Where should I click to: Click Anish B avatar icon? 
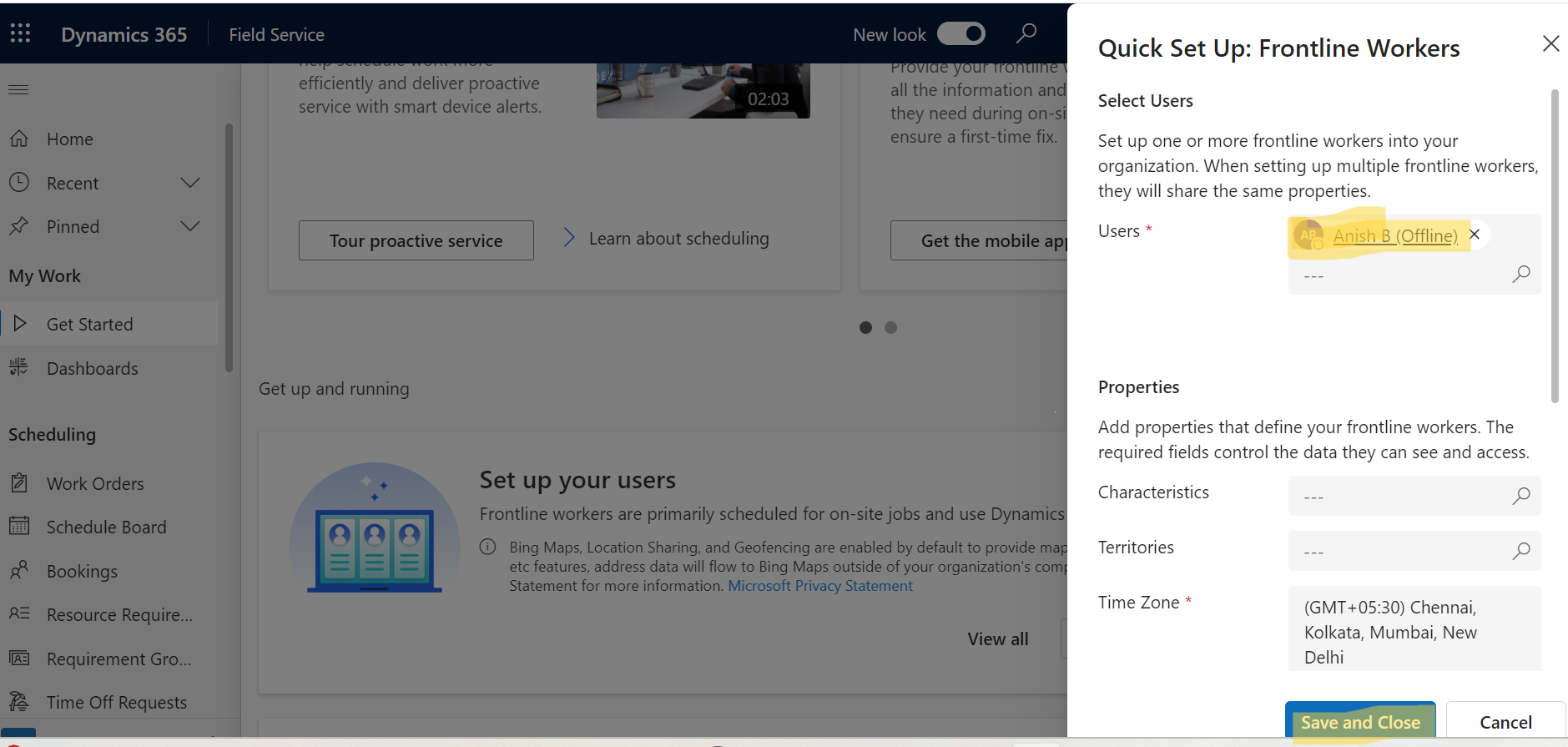pyautogui.click(x=1308, y=235)
